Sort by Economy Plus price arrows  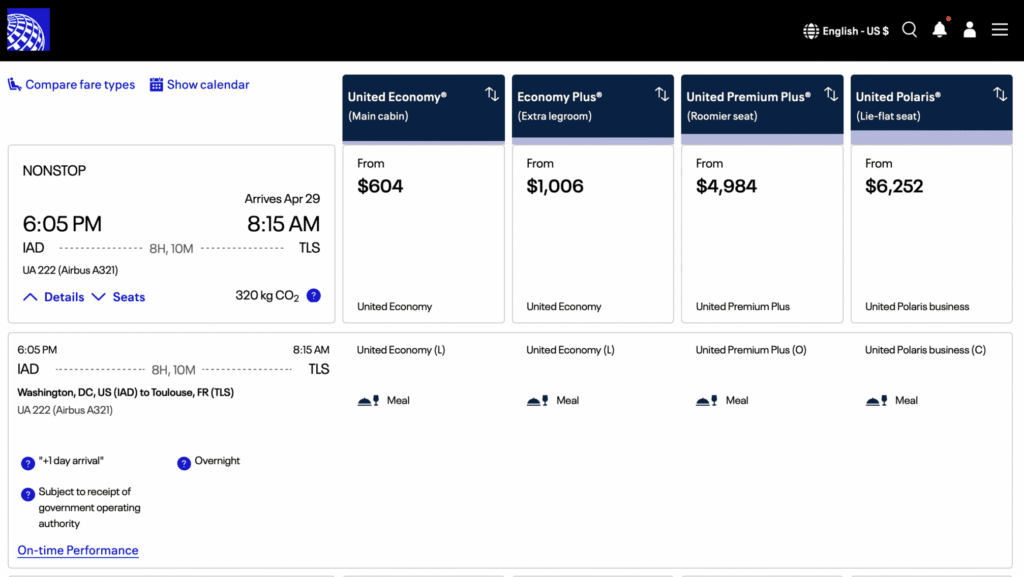662,95
